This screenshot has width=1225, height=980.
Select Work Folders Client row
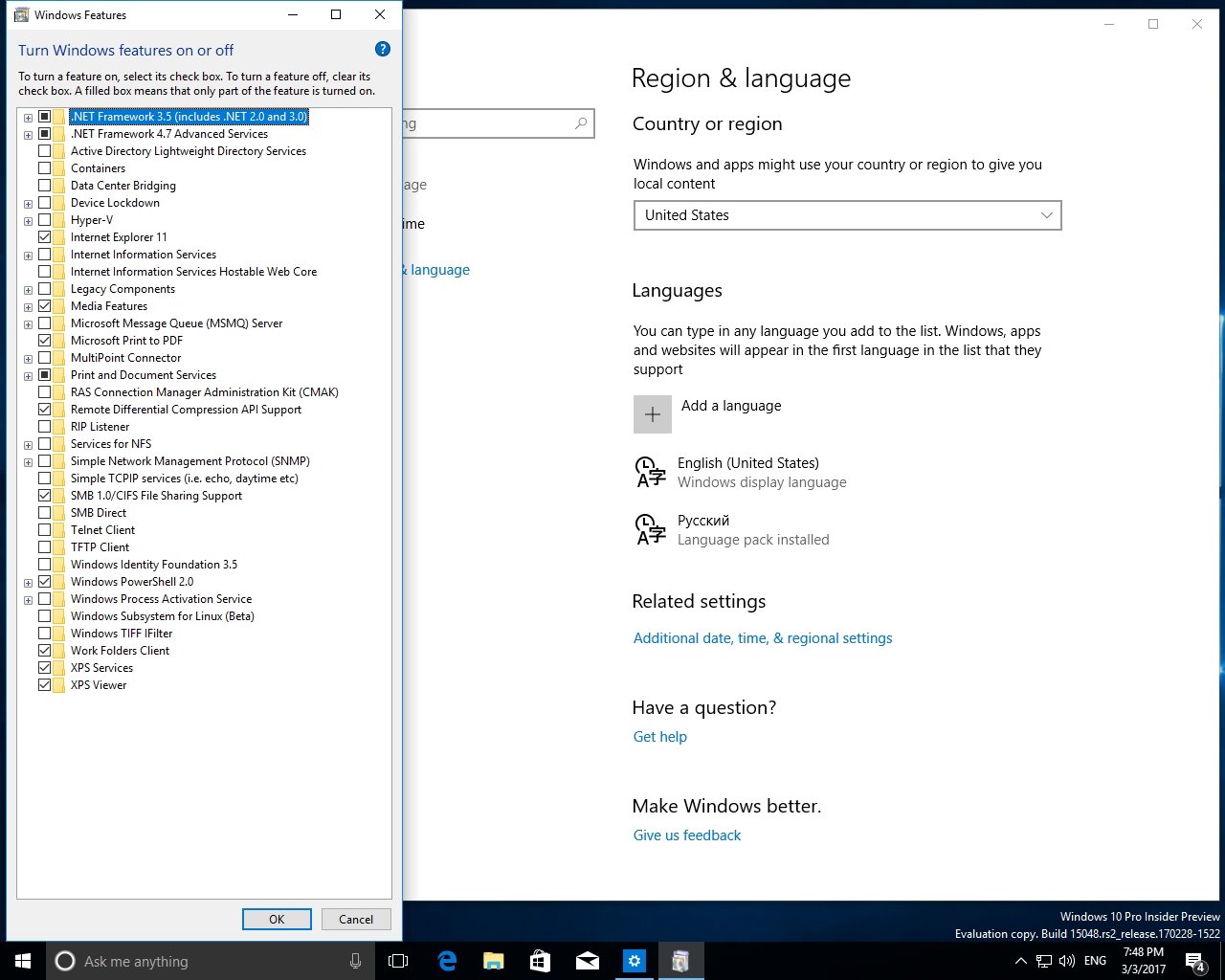coord(120,651)
